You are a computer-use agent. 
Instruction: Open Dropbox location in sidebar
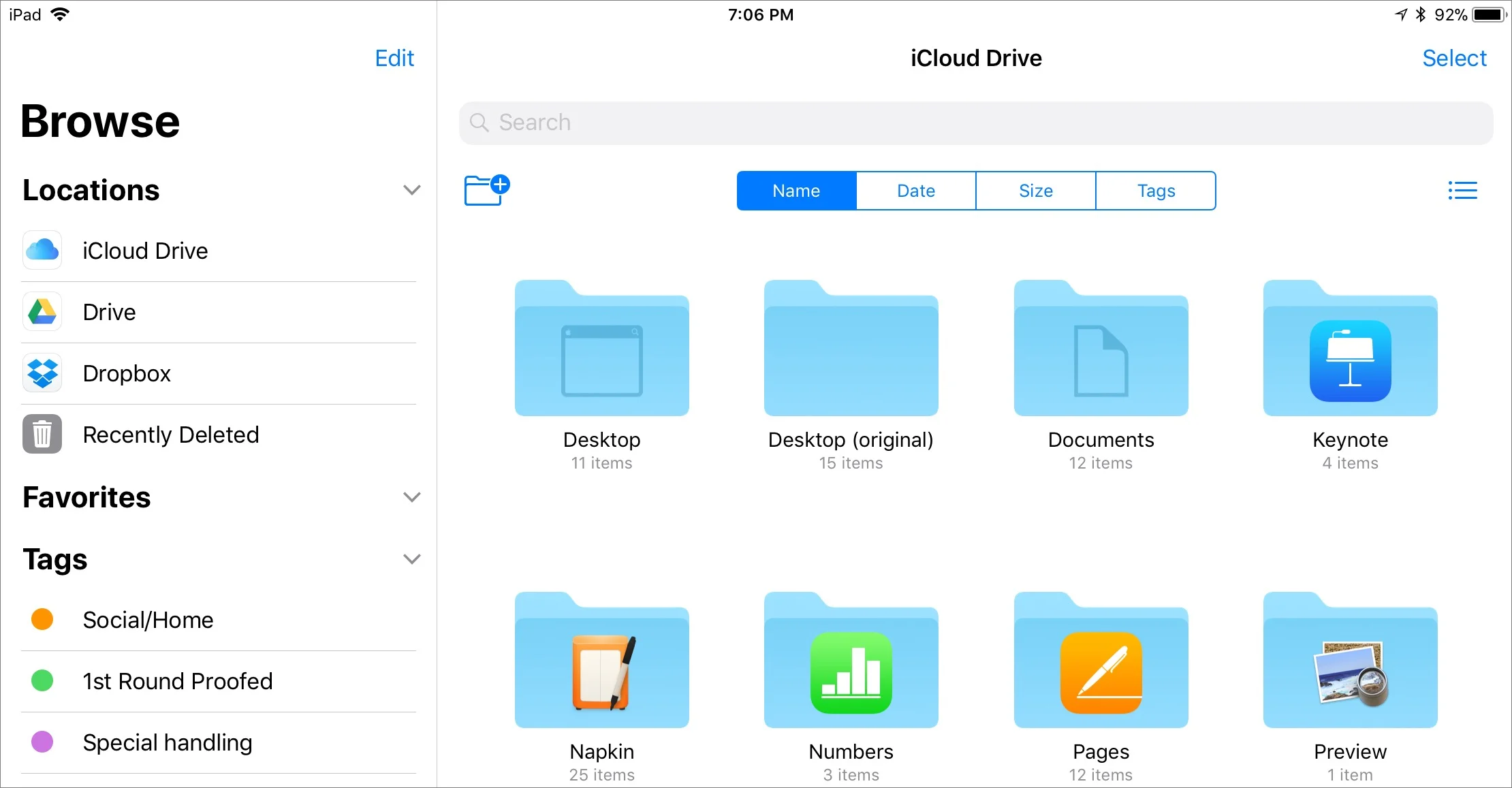127,373
